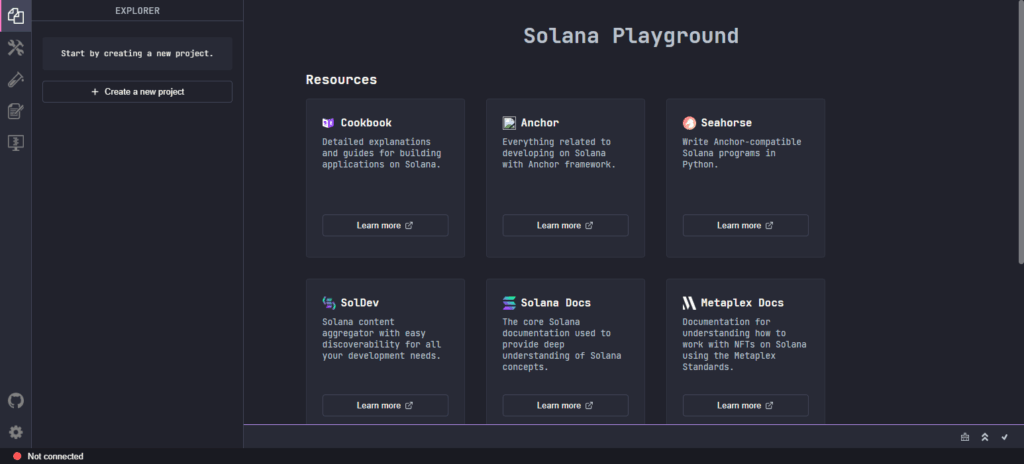Click the Not connected wallet status
This screenshot has width=1024, height=464.
pos(55,456)
